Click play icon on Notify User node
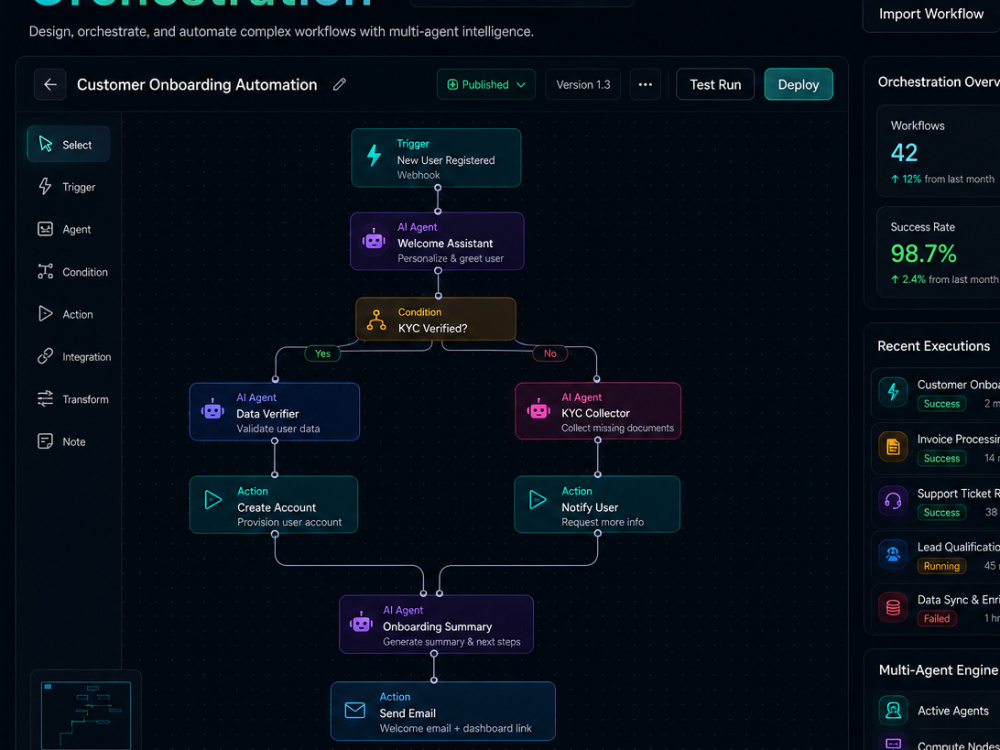 pyautogui.click(x=538, y=499)
